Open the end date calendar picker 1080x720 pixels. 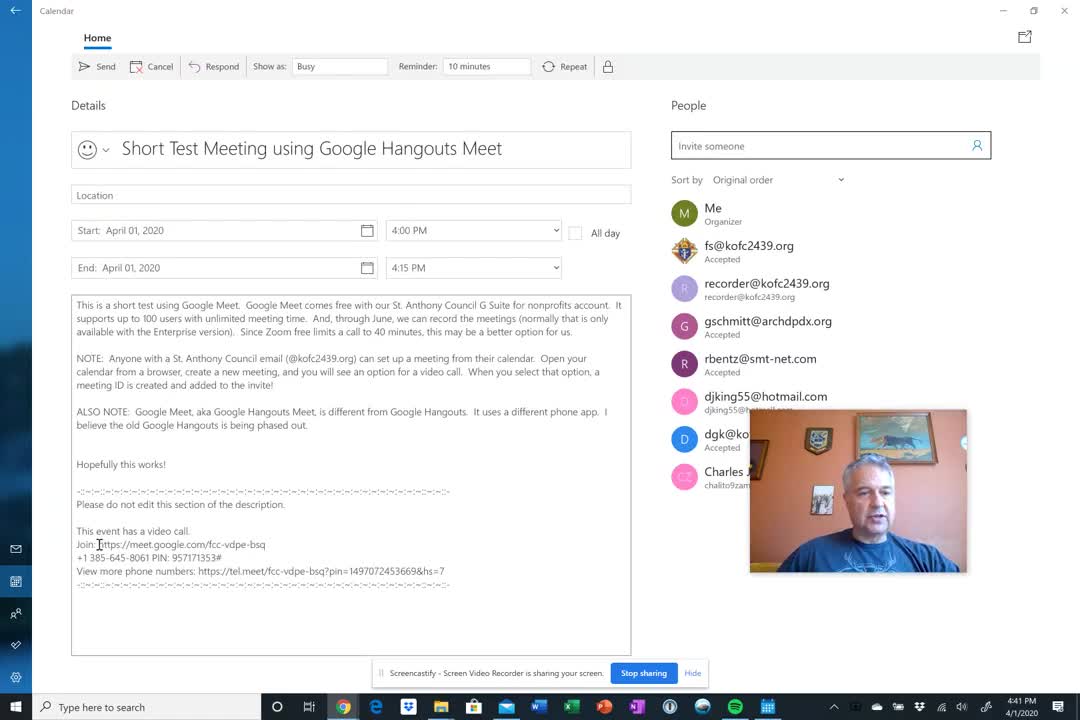pos(367,268)
